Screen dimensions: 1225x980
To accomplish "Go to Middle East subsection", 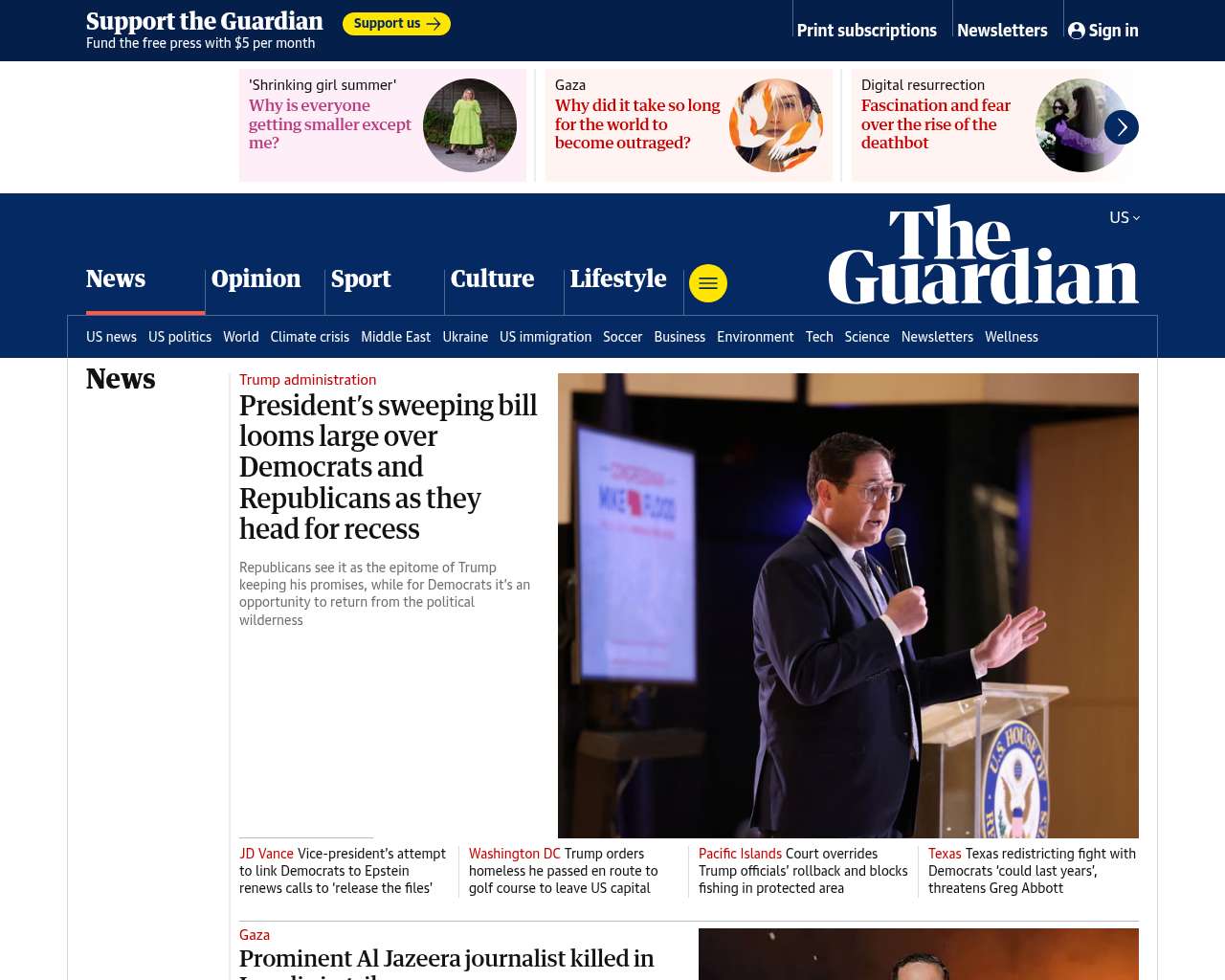I will tap(395, 337).
